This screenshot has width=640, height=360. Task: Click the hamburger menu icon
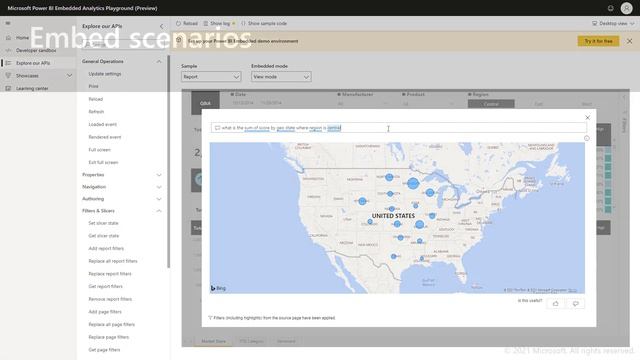[8, 23]
